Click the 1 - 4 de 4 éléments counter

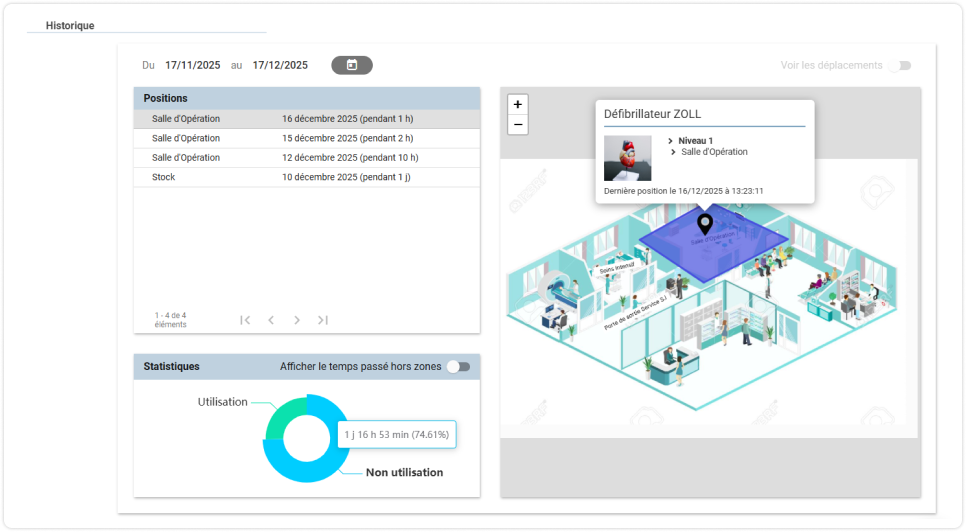[170, 320]
